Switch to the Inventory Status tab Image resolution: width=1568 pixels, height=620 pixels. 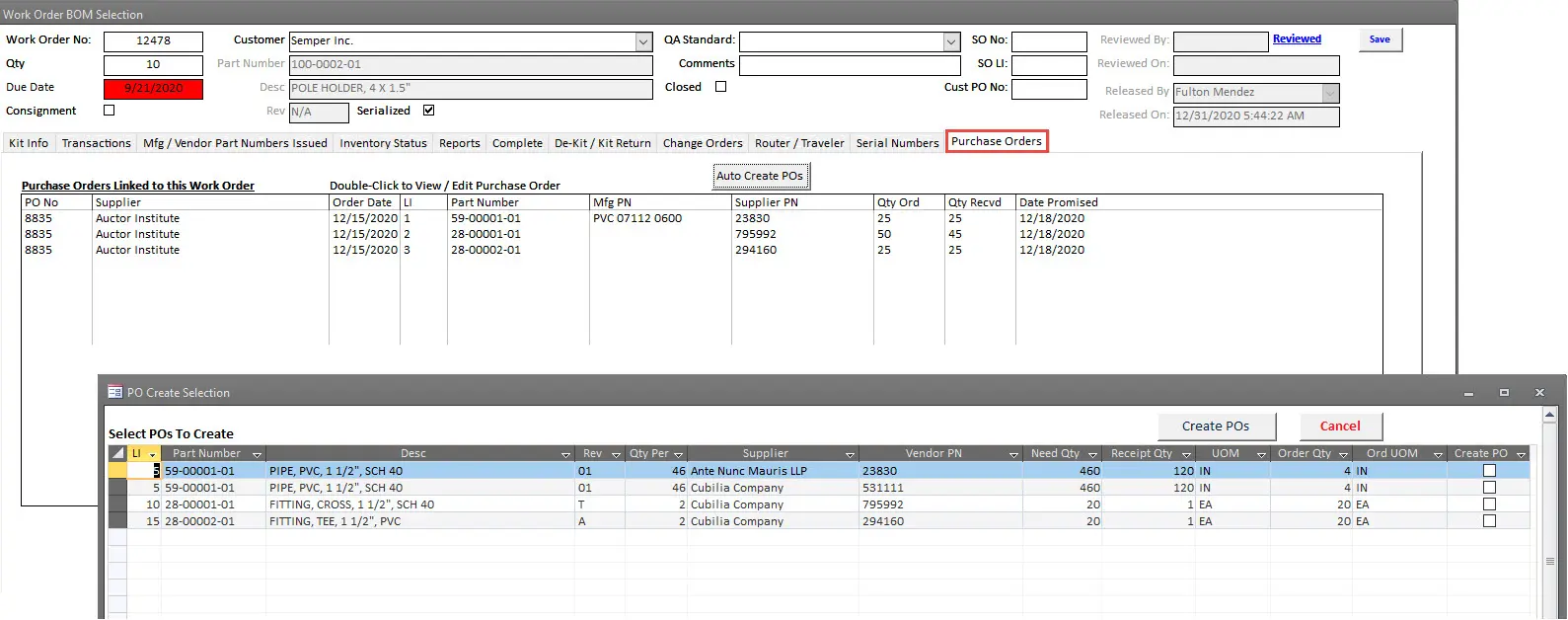383,143
